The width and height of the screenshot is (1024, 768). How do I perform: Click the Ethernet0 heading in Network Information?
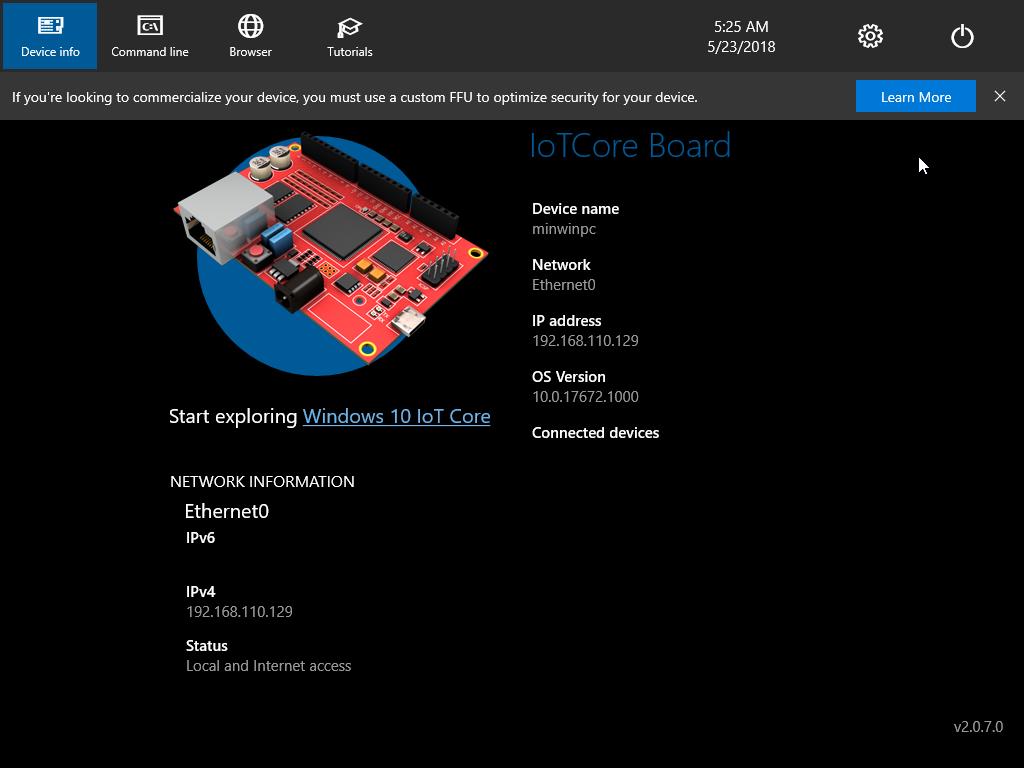[227, 511]
